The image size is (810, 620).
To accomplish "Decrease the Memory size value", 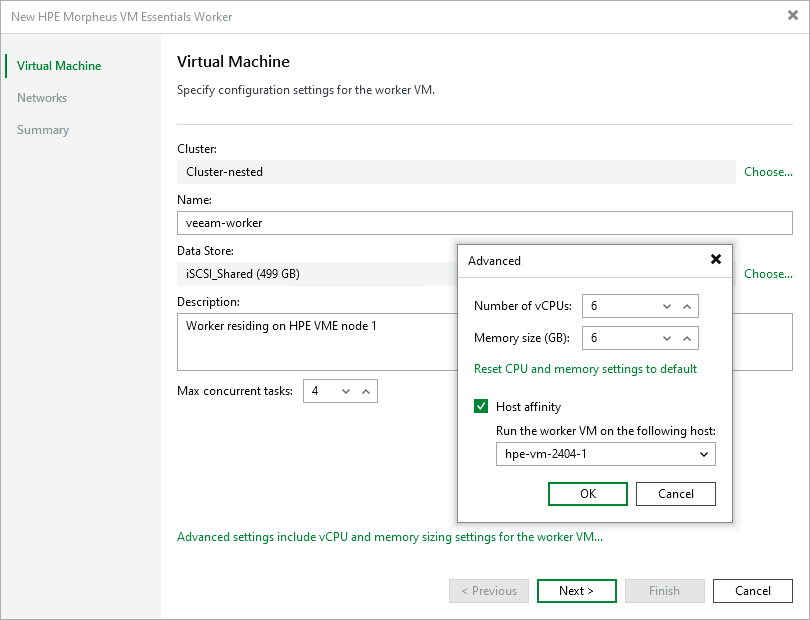I will point(667,338).
